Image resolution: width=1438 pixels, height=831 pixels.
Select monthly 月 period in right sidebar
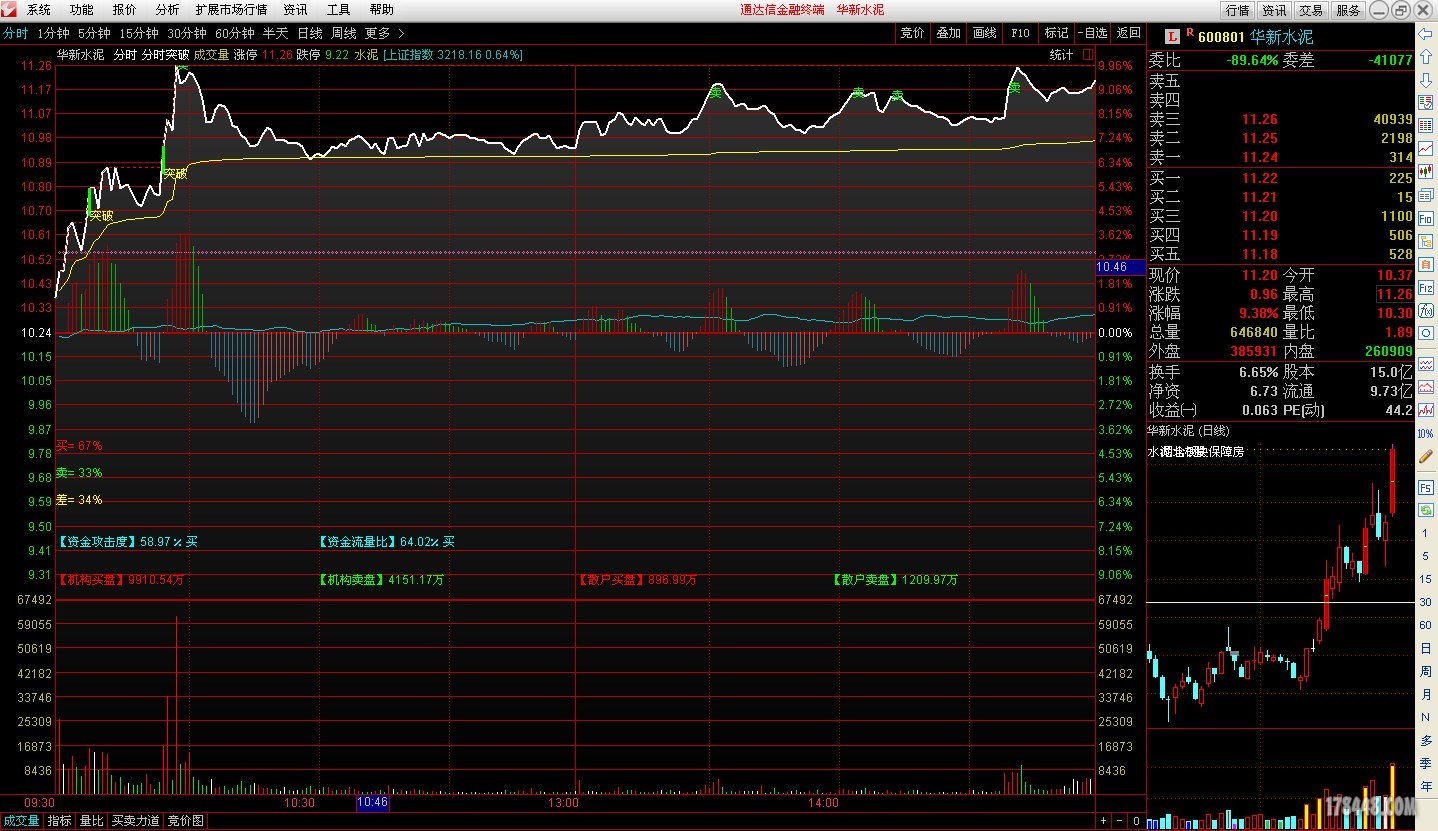(1426, 694)
